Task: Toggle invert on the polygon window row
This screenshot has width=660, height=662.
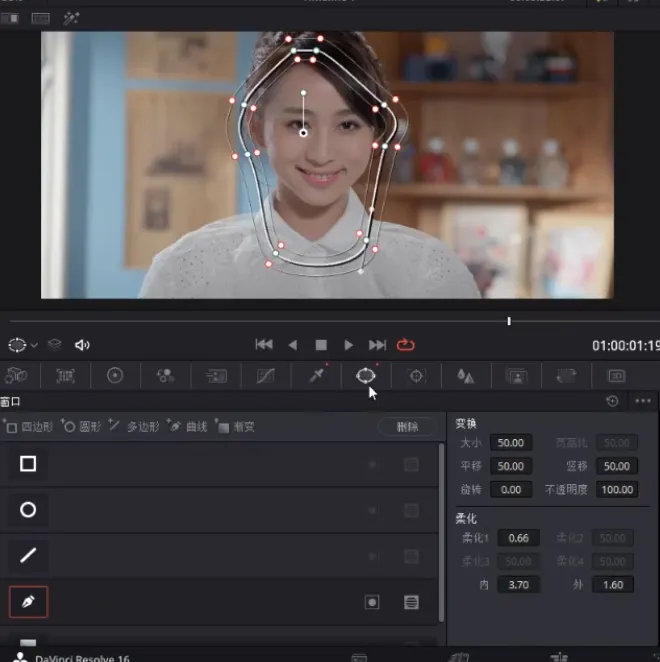Action: [x=372, y=556]
